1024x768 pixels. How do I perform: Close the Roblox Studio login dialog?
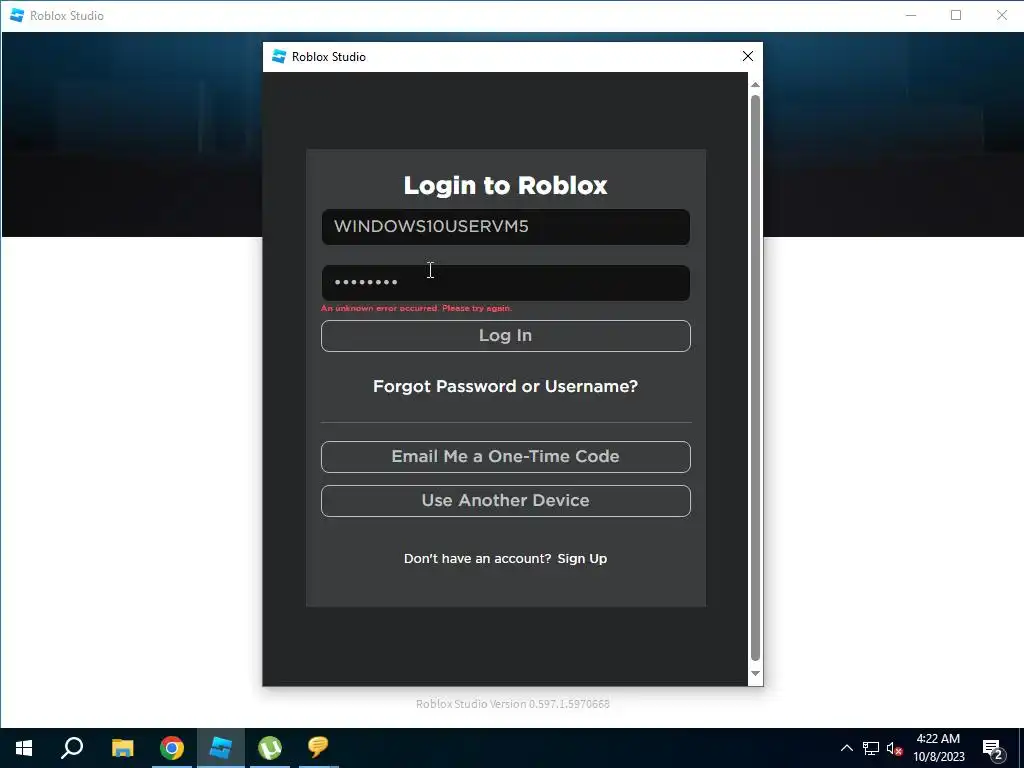click(748, 56)
